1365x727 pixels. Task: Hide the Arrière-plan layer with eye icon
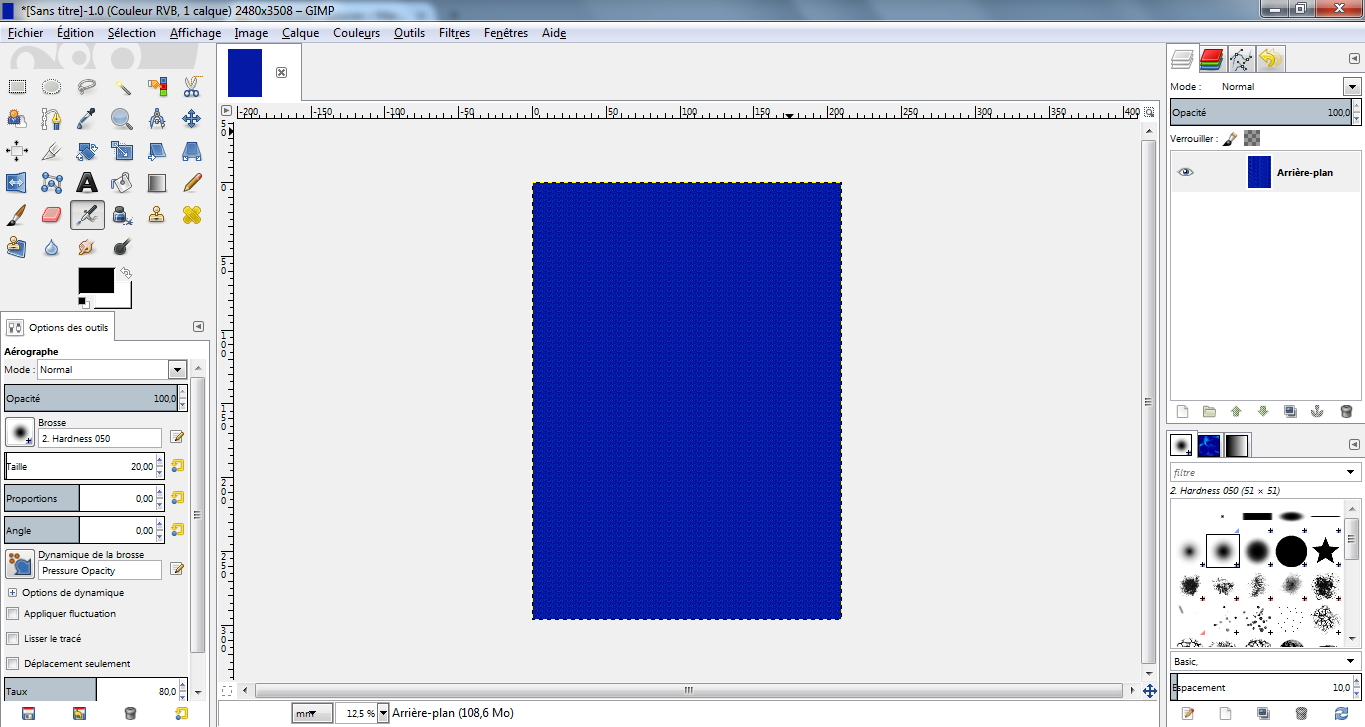tap(1185, 172)
